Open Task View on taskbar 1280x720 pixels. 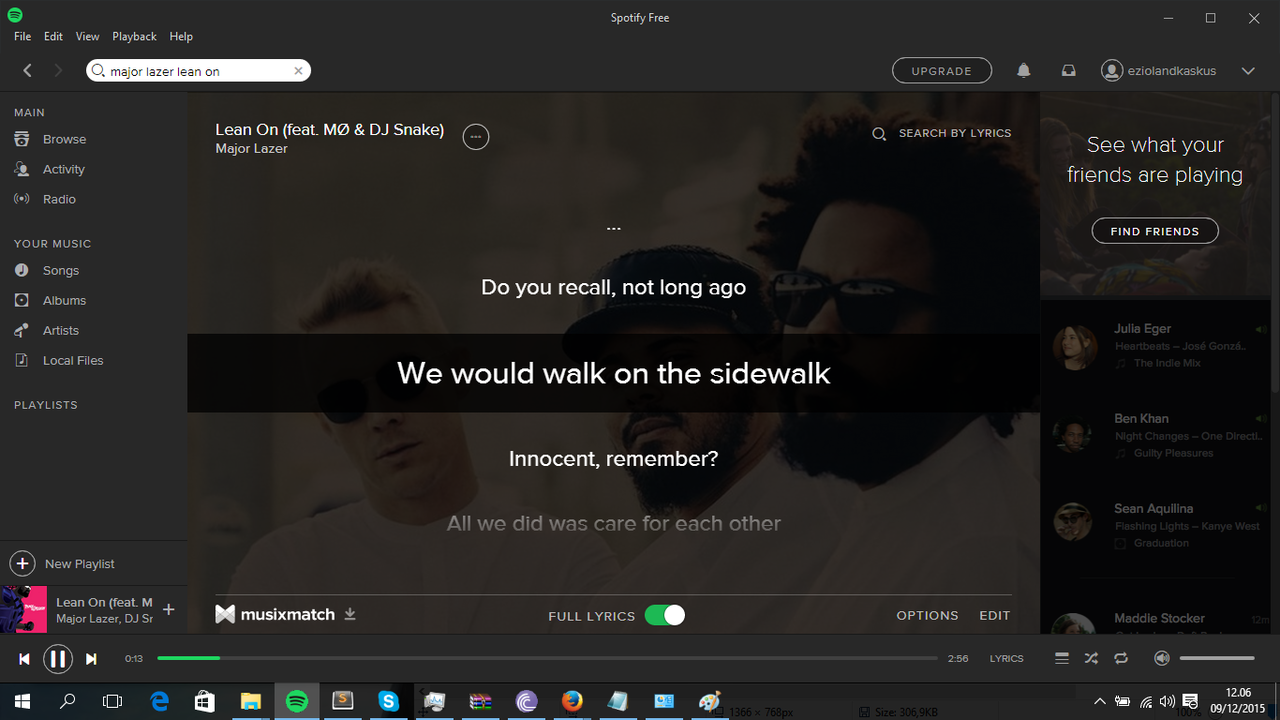pyautogui.click(x=113, y=702)
